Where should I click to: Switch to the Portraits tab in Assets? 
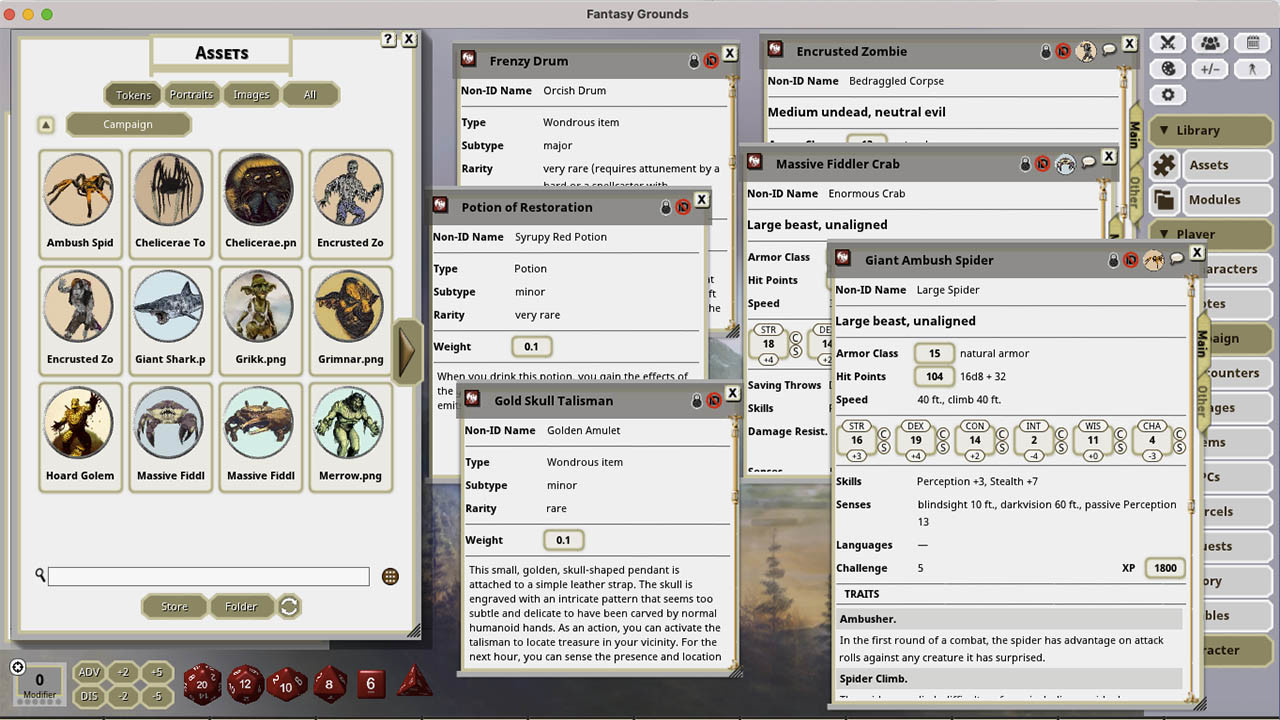click(x=191, y=94)
